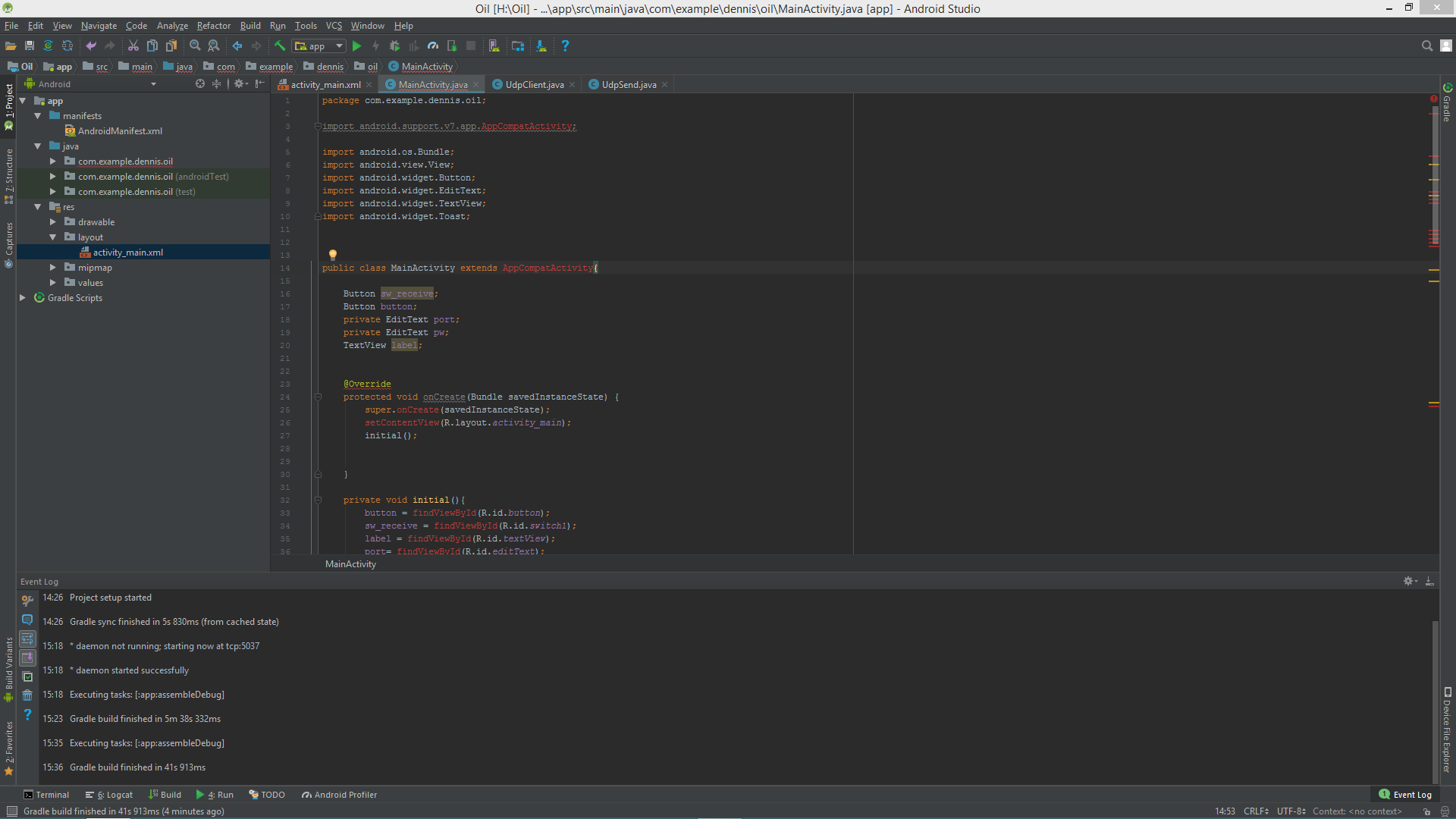Toggle Mark all as read in Event Log
Viewport: 1456px width, 819px height.
[x=27, y=677]
